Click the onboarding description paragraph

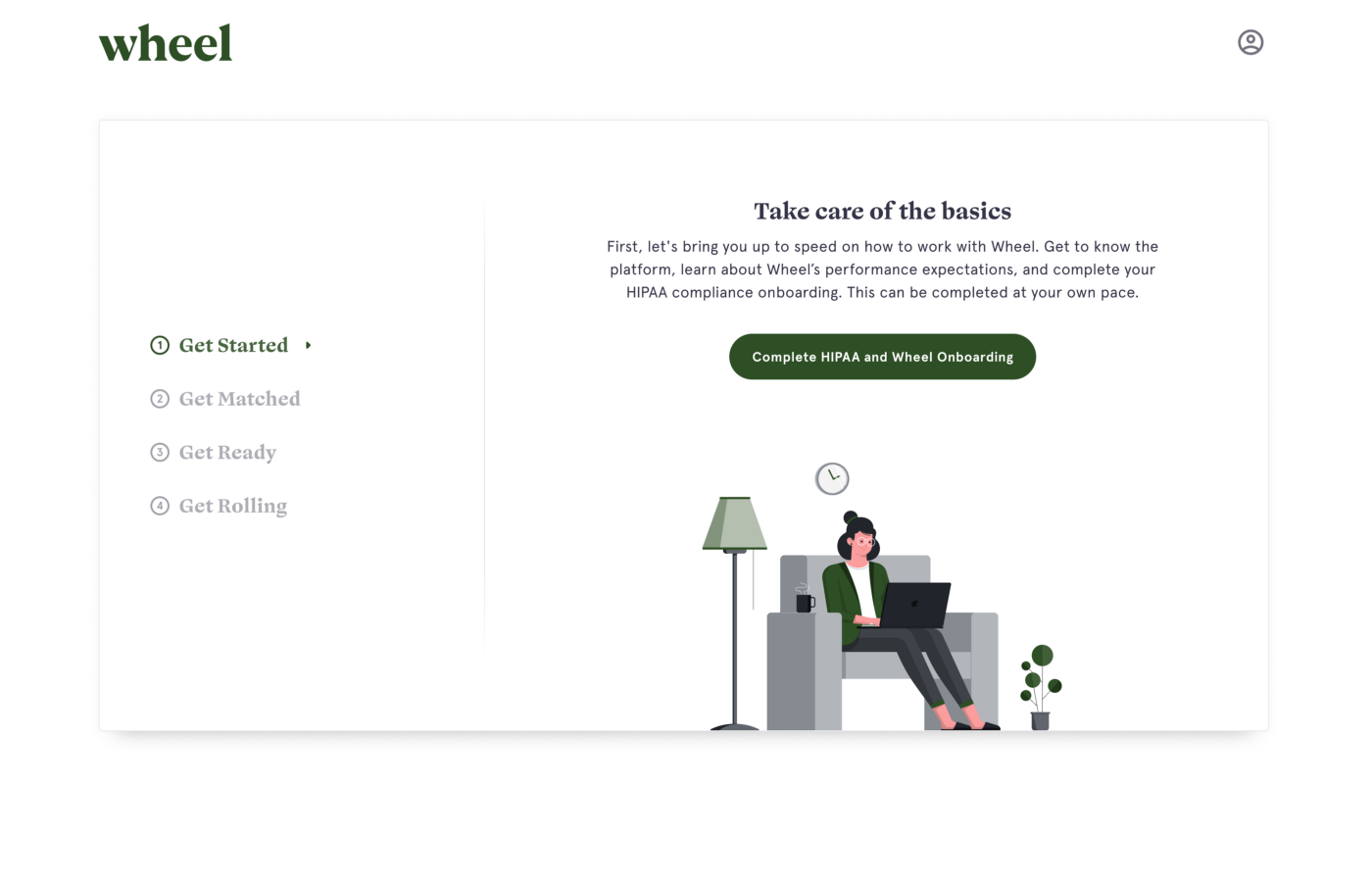[x=882, y=270]
